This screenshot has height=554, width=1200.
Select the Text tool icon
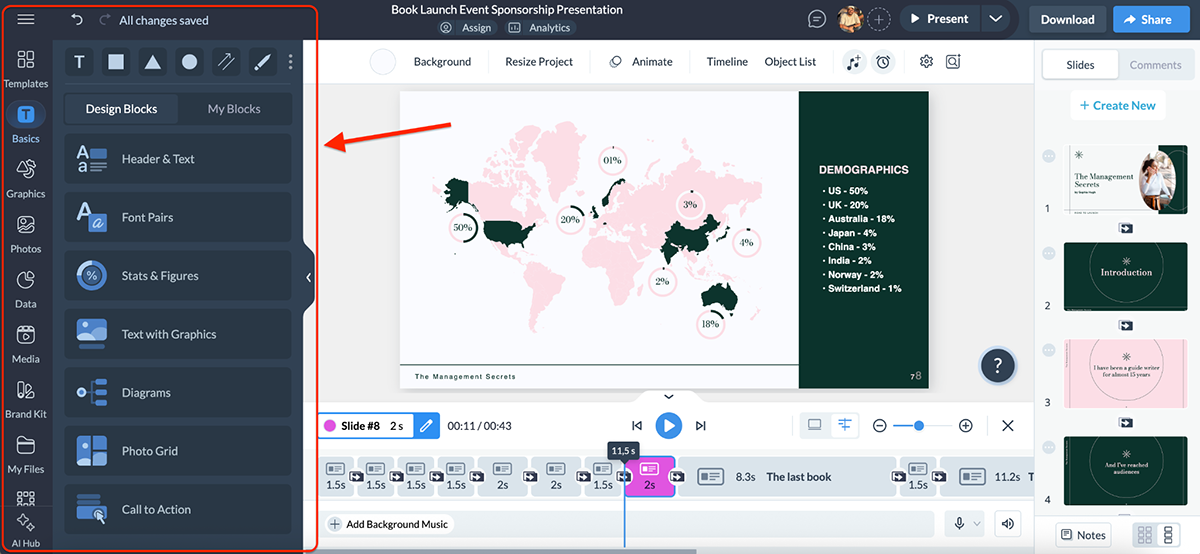tap(79, 62)
